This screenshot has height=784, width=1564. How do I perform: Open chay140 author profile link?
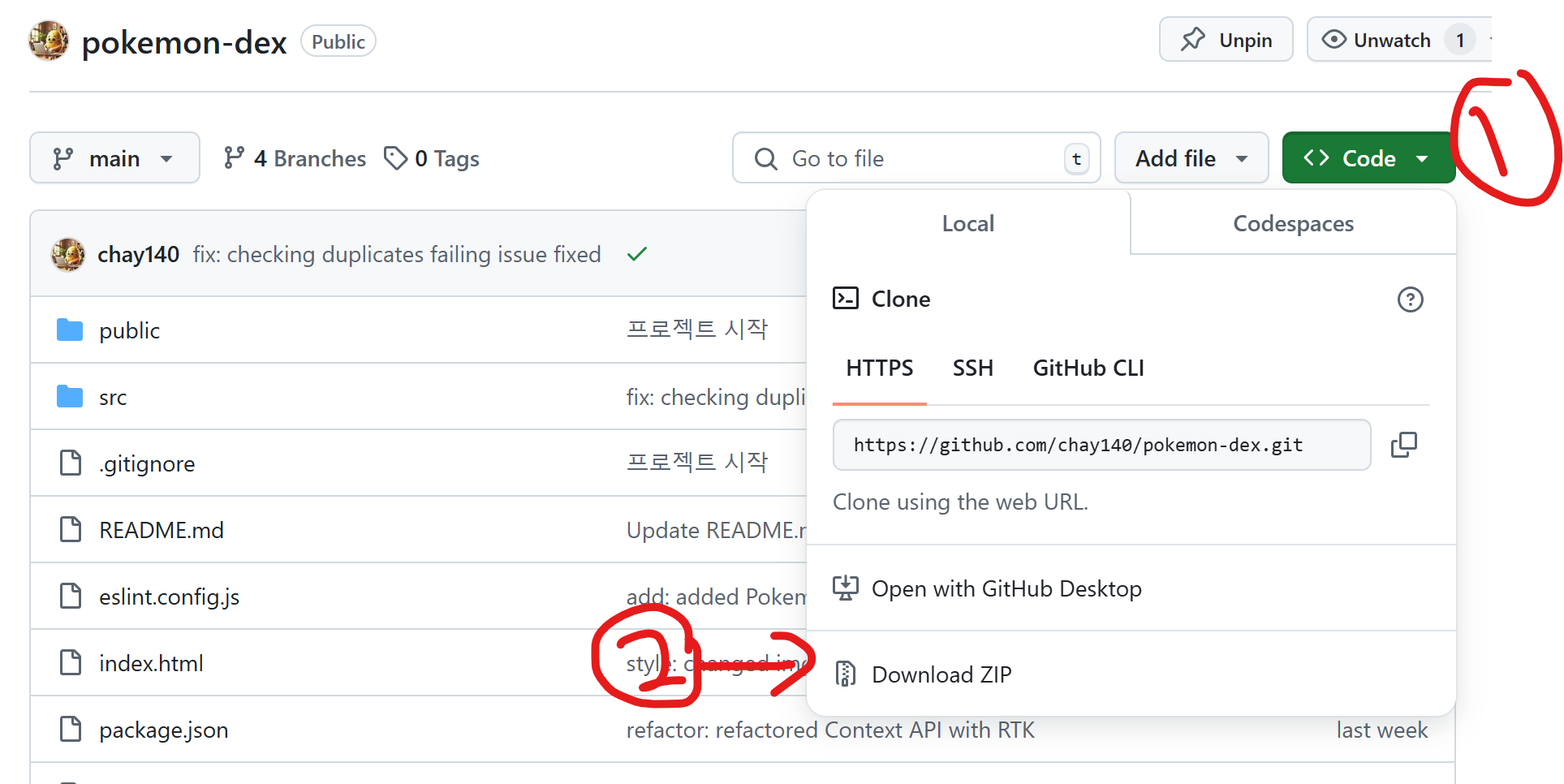point(138,254)
